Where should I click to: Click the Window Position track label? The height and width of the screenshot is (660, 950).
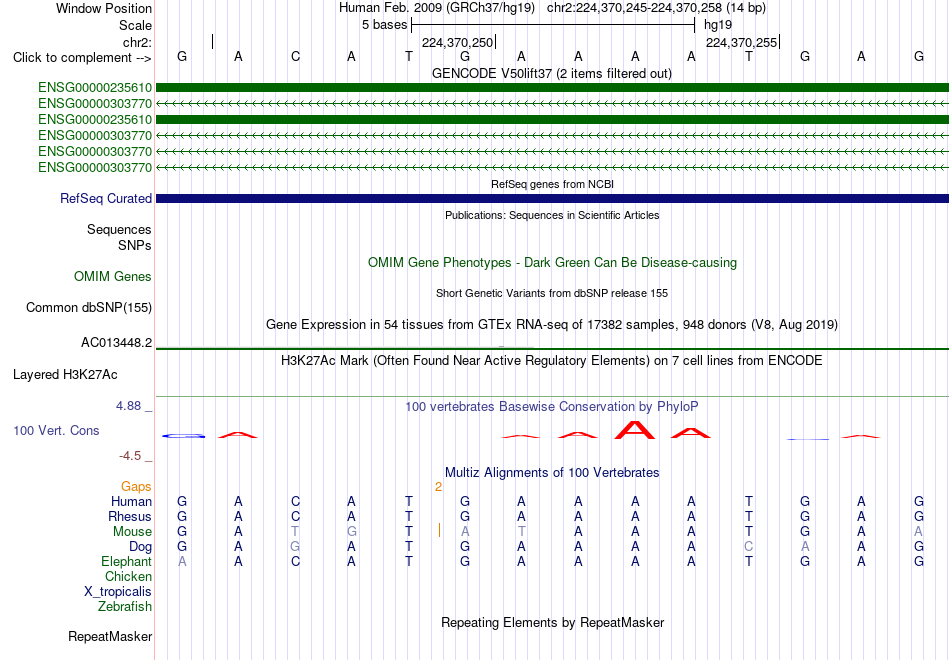click(x=104, y=8)
